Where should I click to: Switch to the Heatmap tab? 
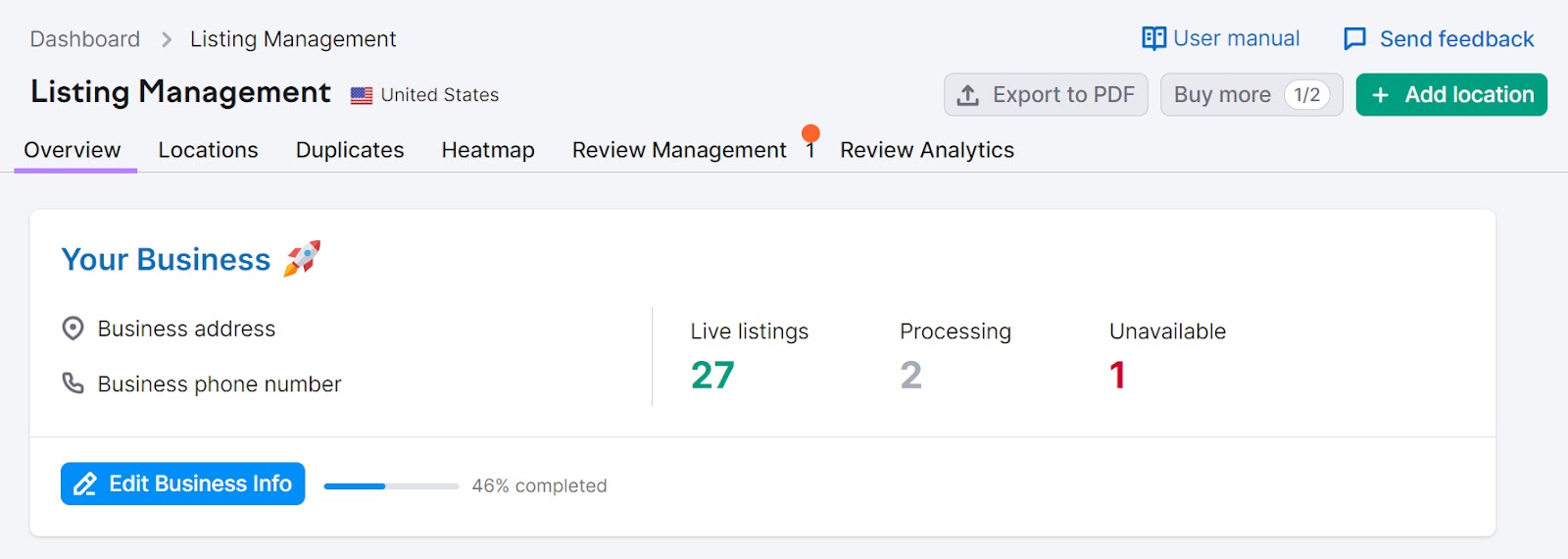point(488,150)
